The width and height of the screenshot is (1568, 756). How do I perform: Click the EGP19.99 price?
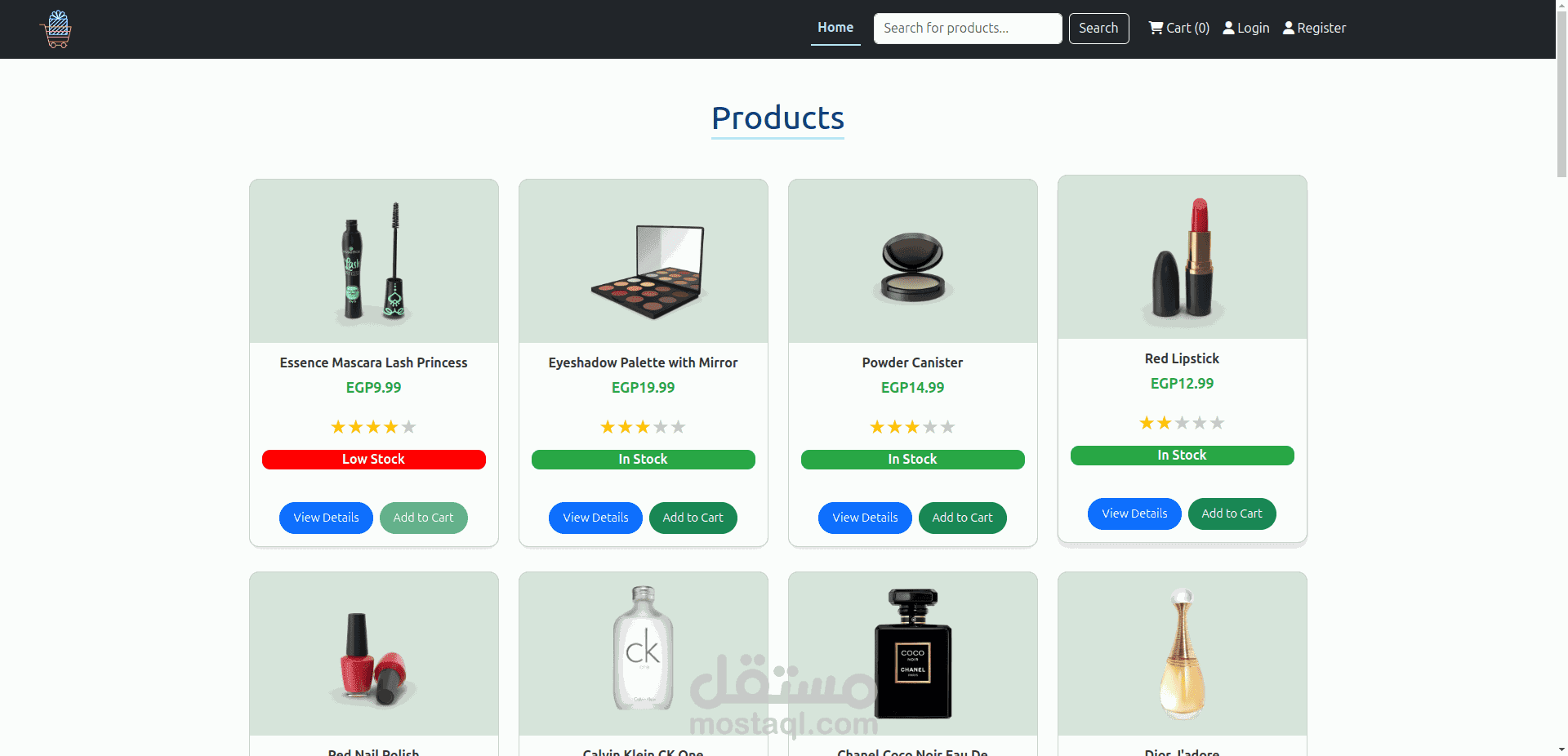(643, 388)
